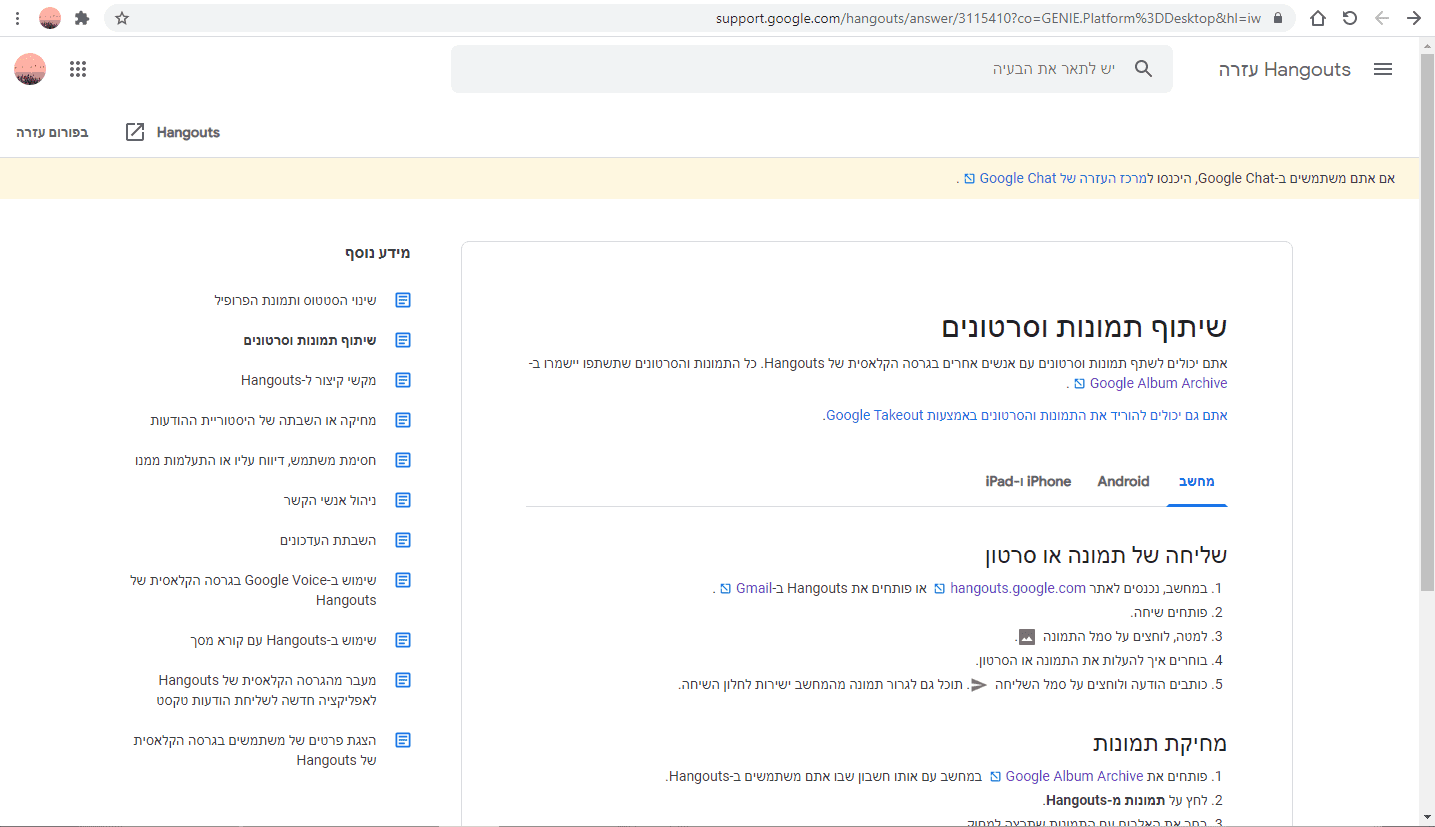
Task: Click the sidebar heading מידע נוסף
Action: 378,253
